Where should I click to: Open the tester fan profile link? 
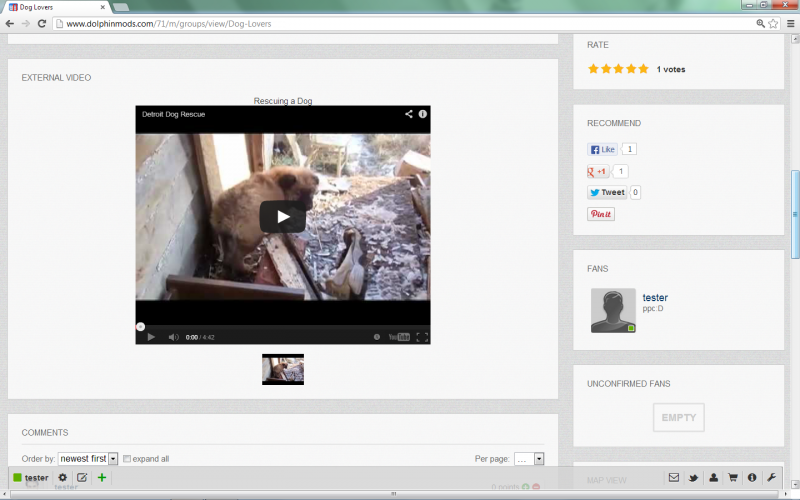tap(655, 297)
